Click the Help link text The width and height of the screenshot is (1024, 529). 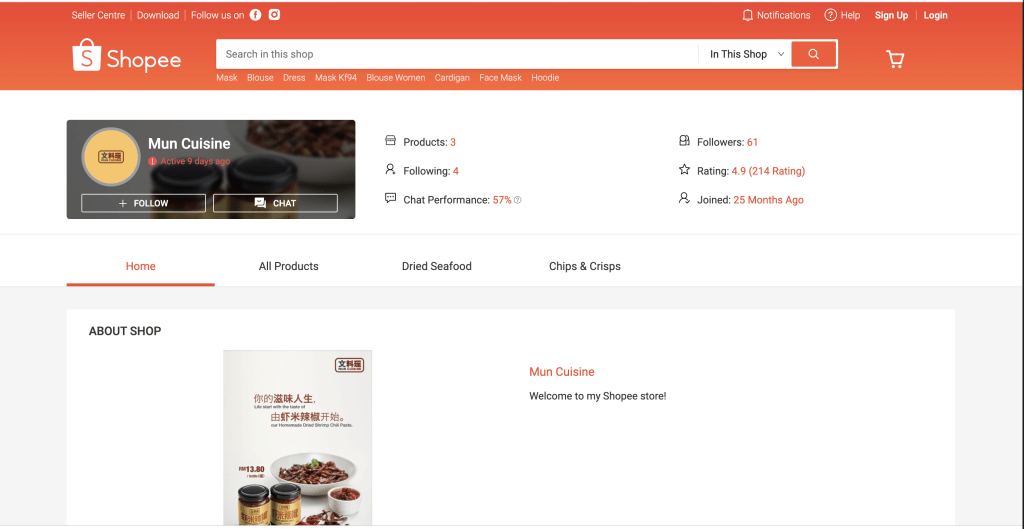(850, 15)
